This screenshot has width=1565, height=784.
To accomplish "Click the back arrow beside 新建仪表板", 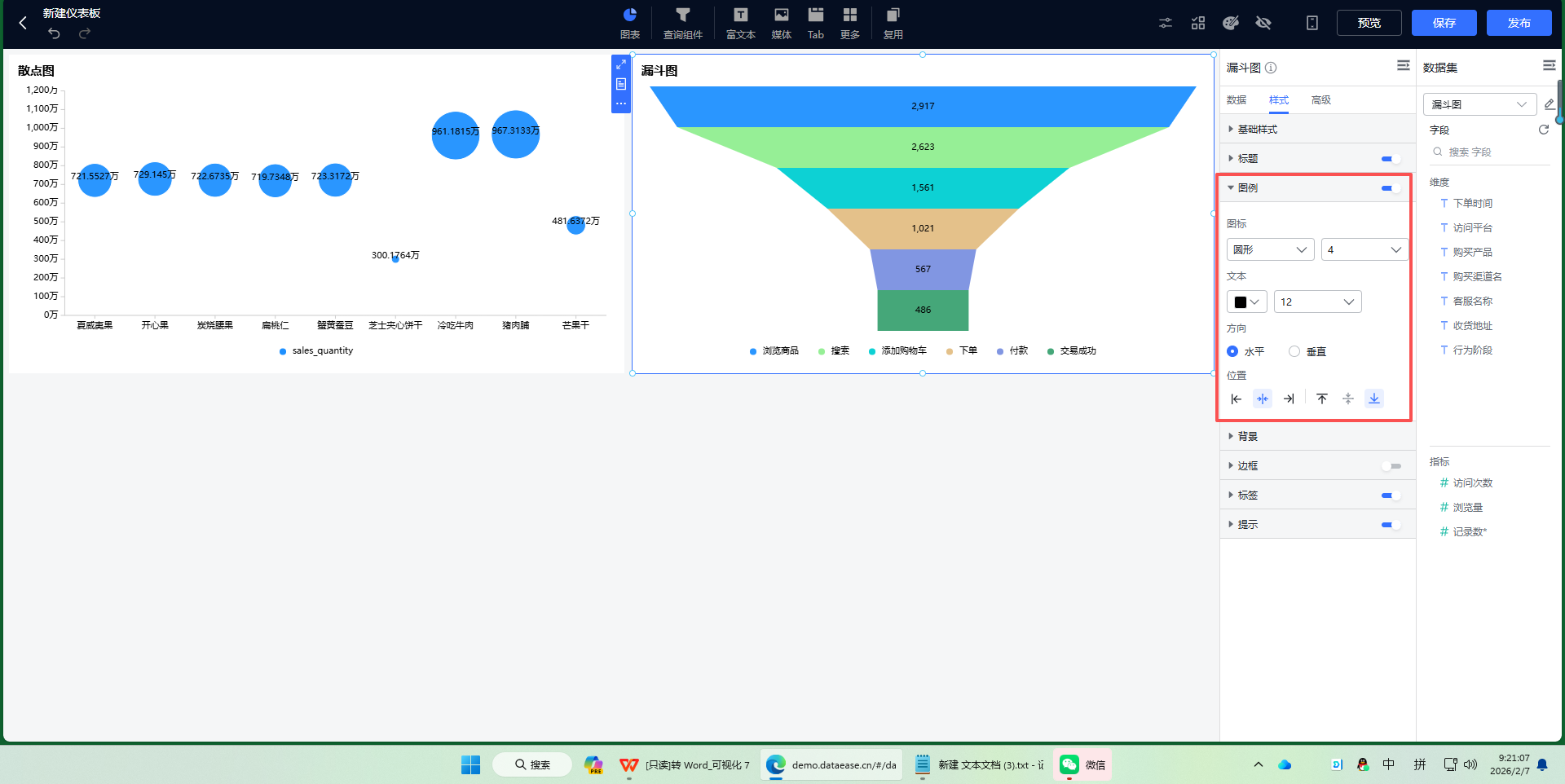I will (23, 23).
